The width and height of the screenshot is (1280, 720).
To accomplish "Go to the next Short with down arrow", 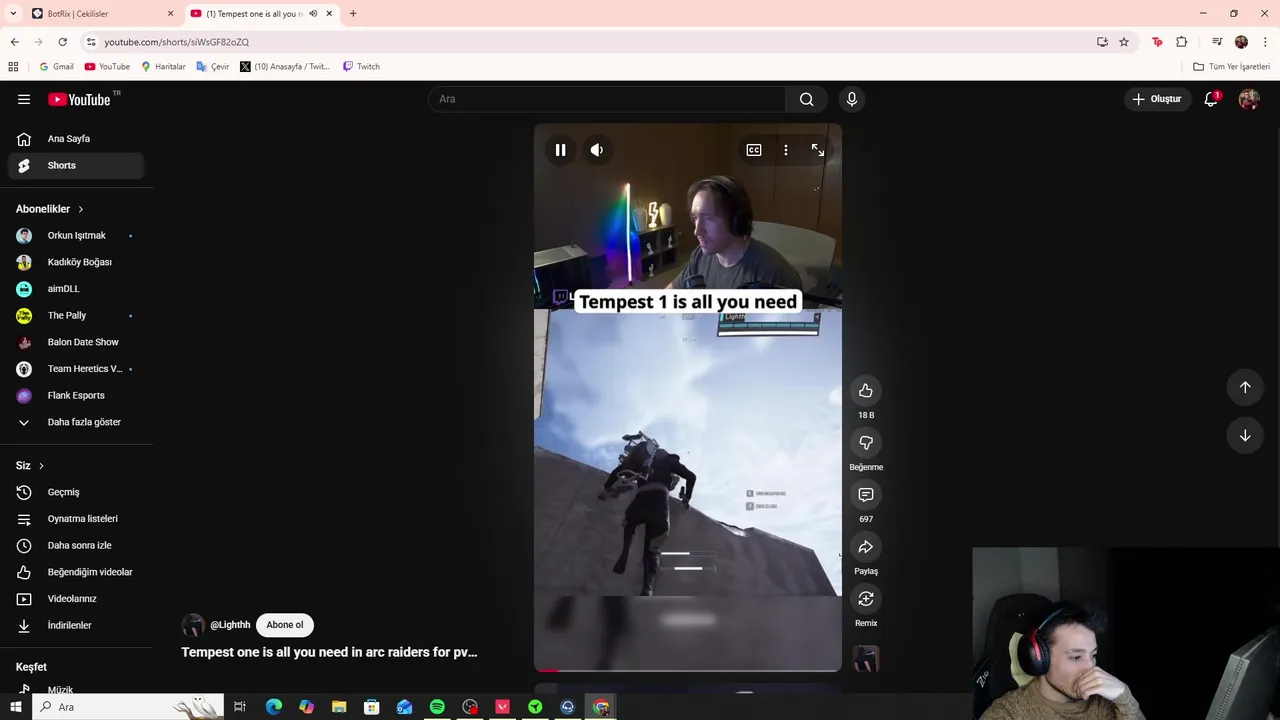I will 1245,435.
